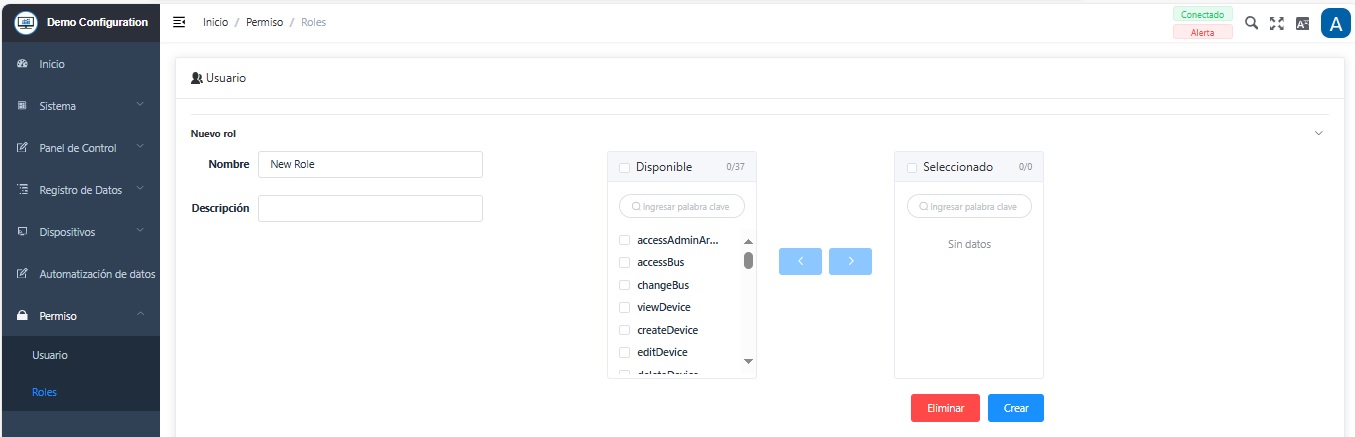
Task: Check the accessBus permission checkbox
Action: 625,262
